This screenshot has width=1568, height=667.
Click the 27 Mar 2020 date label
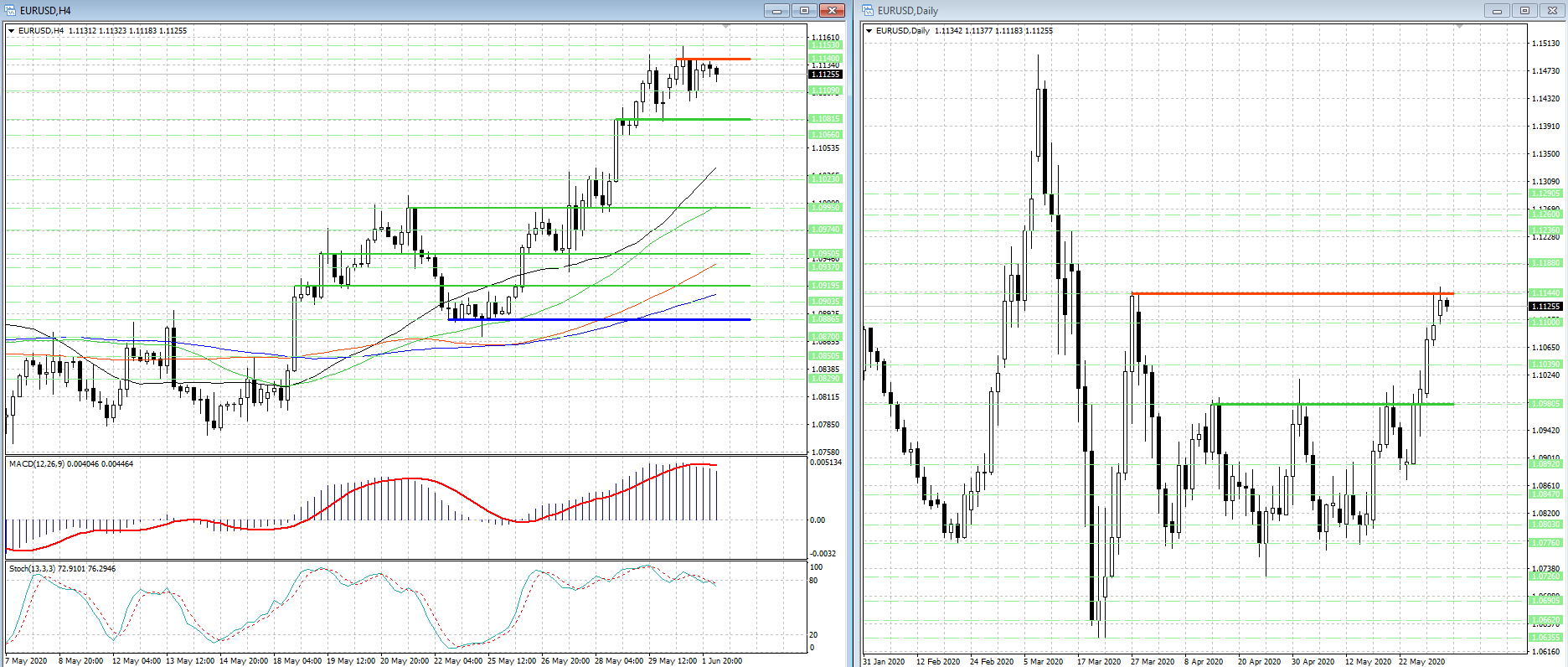pyautogui.click(x=1153, y=662)
